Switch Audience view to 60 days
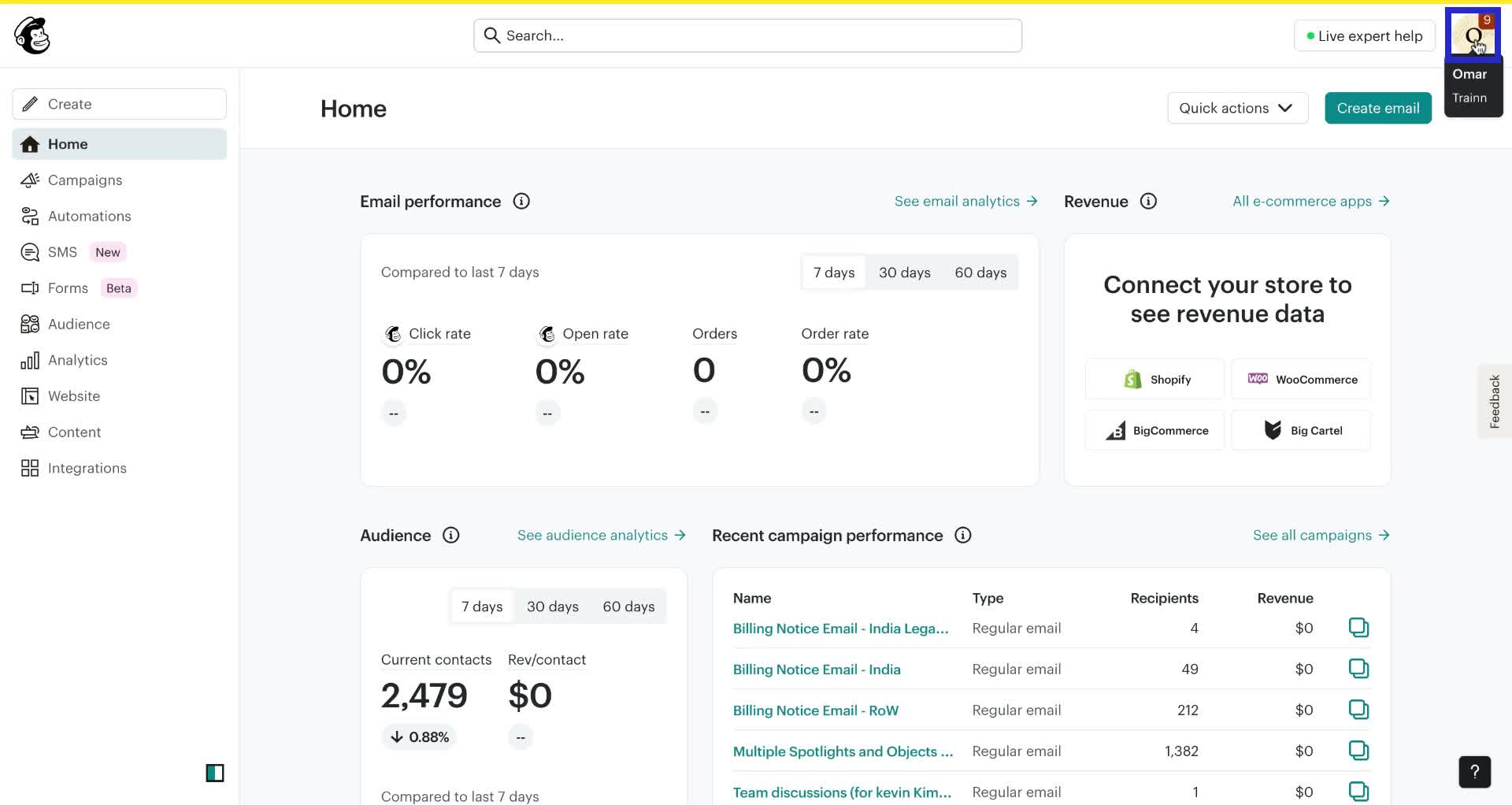 pos(628,606)
